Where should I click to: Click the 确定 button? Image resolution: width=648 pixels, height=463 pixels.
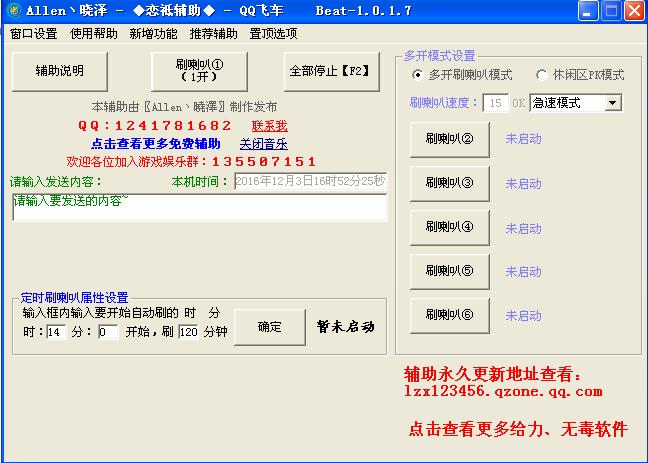pos(270,327)
